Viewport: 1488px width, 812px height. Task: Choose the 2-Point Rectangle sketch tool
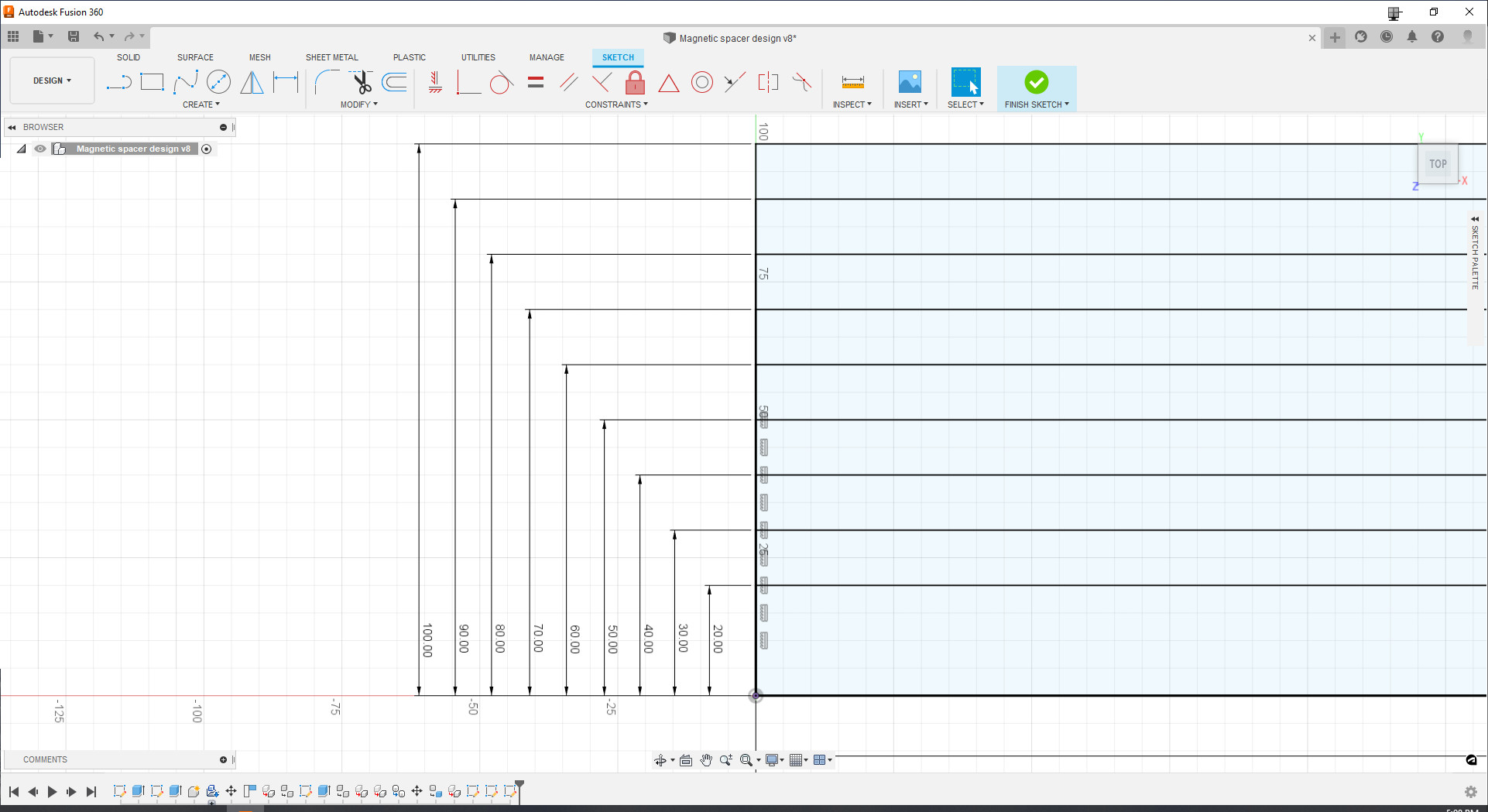[x=153, y=82]
